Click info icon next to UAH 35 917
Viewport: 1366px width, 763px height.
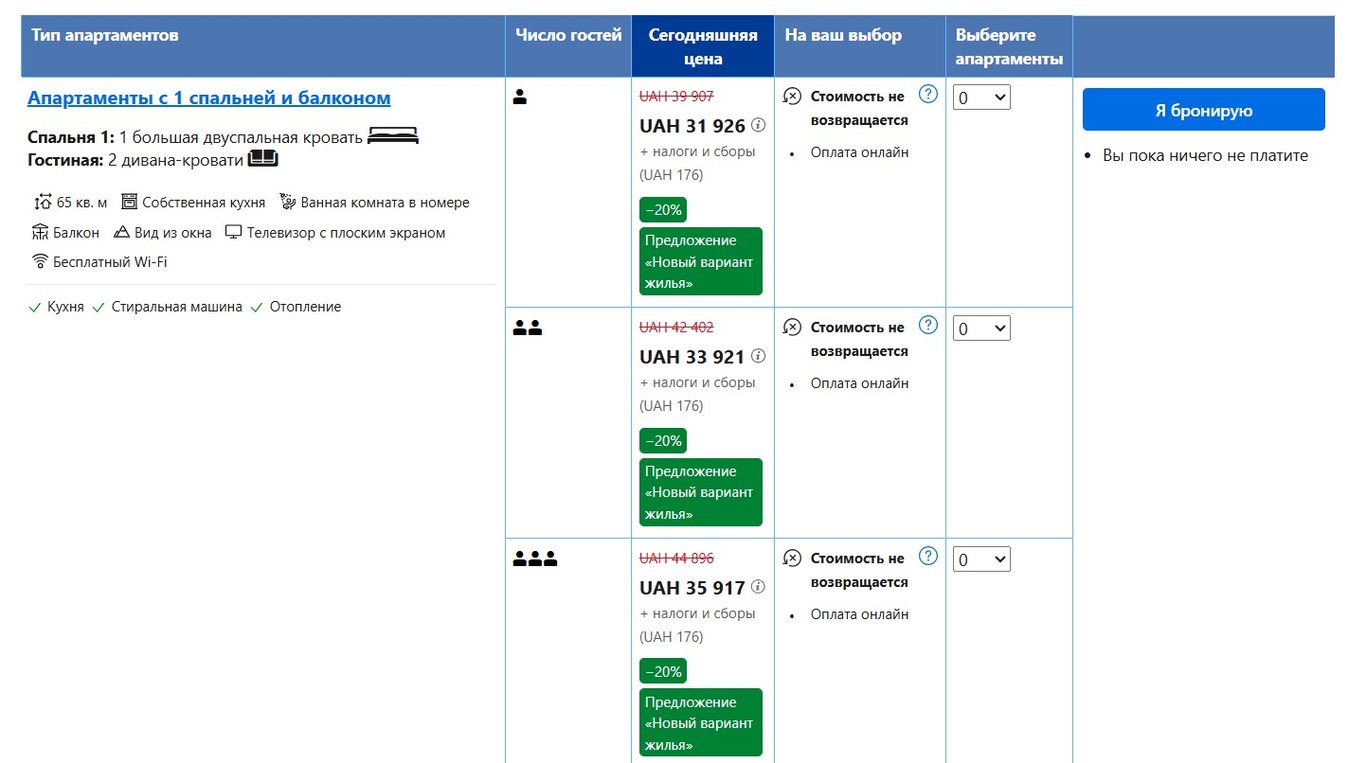pyautogui.click(x=758, y=588)
